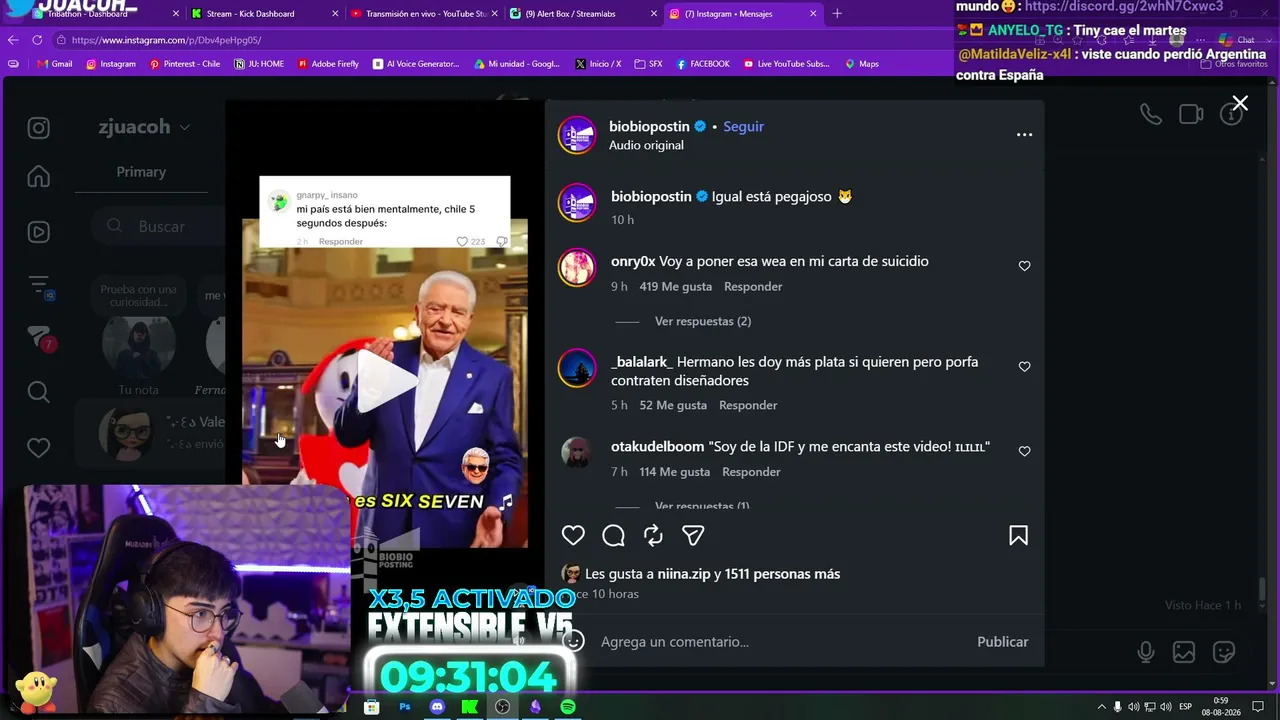
Task: Switch to the Alert Box / Streamlabs tab
Action: click(581, 14)
